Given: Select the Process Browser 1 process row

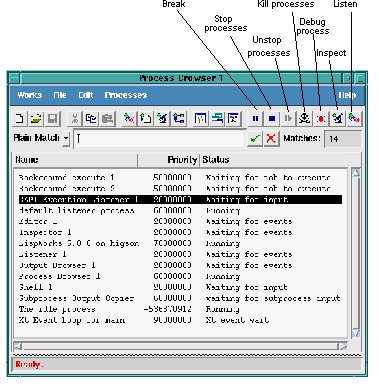Looking at the screenshot, I should tap(180, 277).
